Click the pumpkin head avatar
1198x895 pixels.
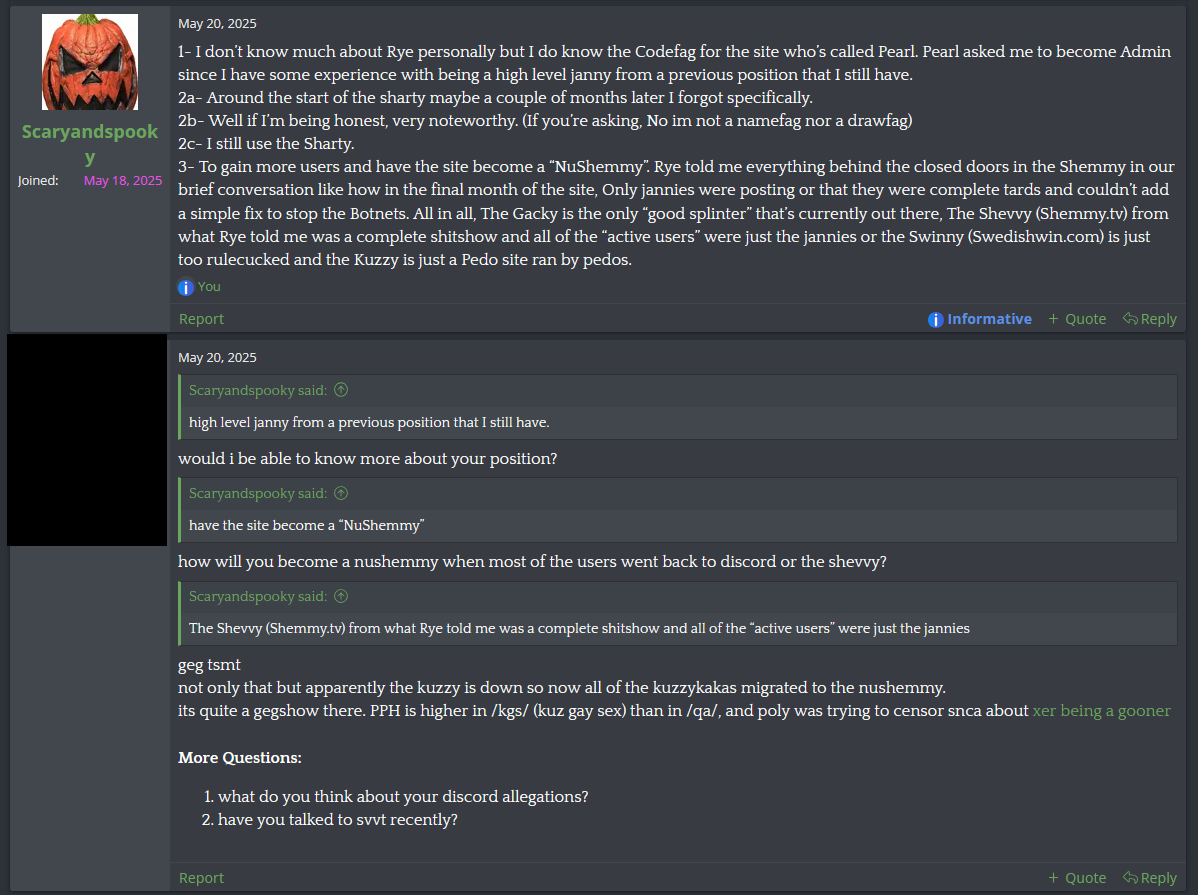[x=90, y=62]
